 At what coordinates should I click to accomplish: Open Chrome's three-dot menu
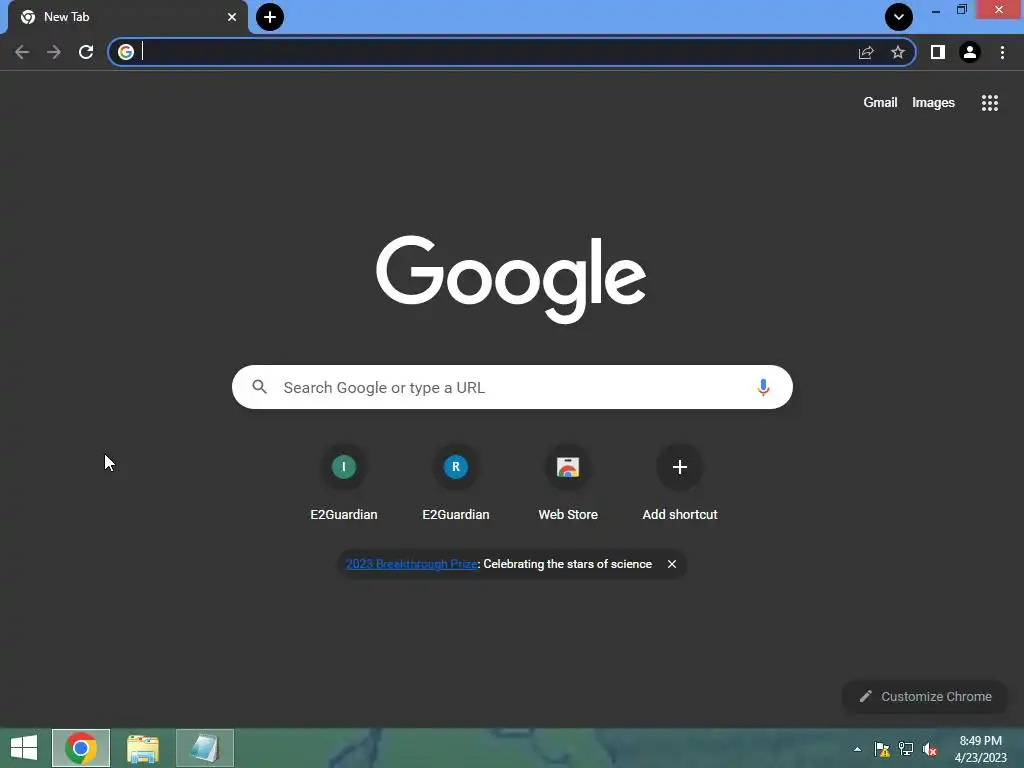pos(1002,52)
